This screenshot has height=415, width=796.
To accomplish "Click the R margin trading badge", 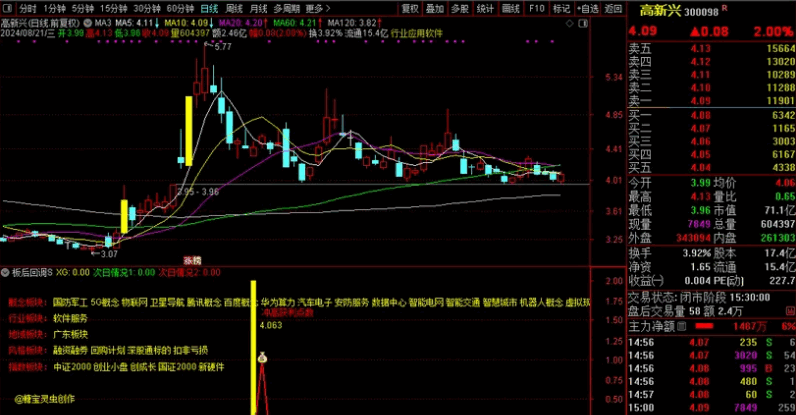I will (724, 8).
